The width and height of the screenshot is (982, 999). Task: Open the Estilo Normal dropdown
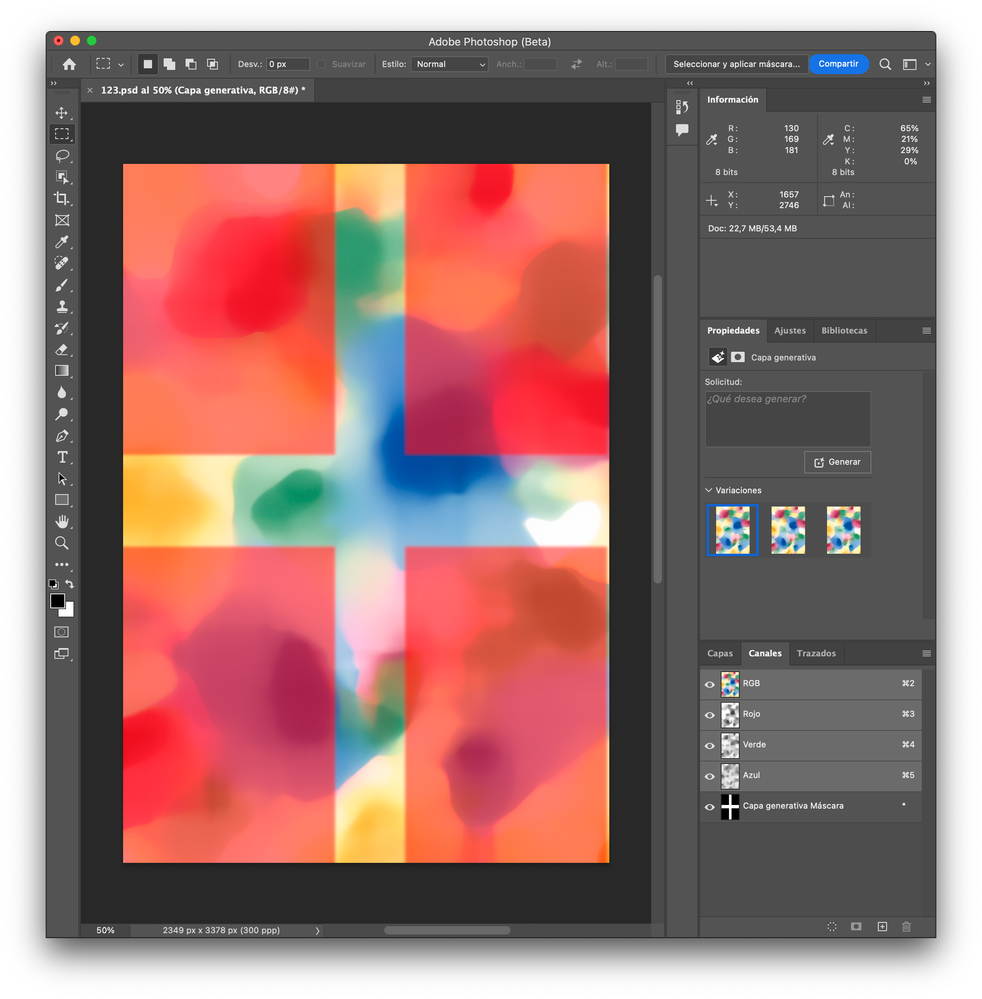449,64
